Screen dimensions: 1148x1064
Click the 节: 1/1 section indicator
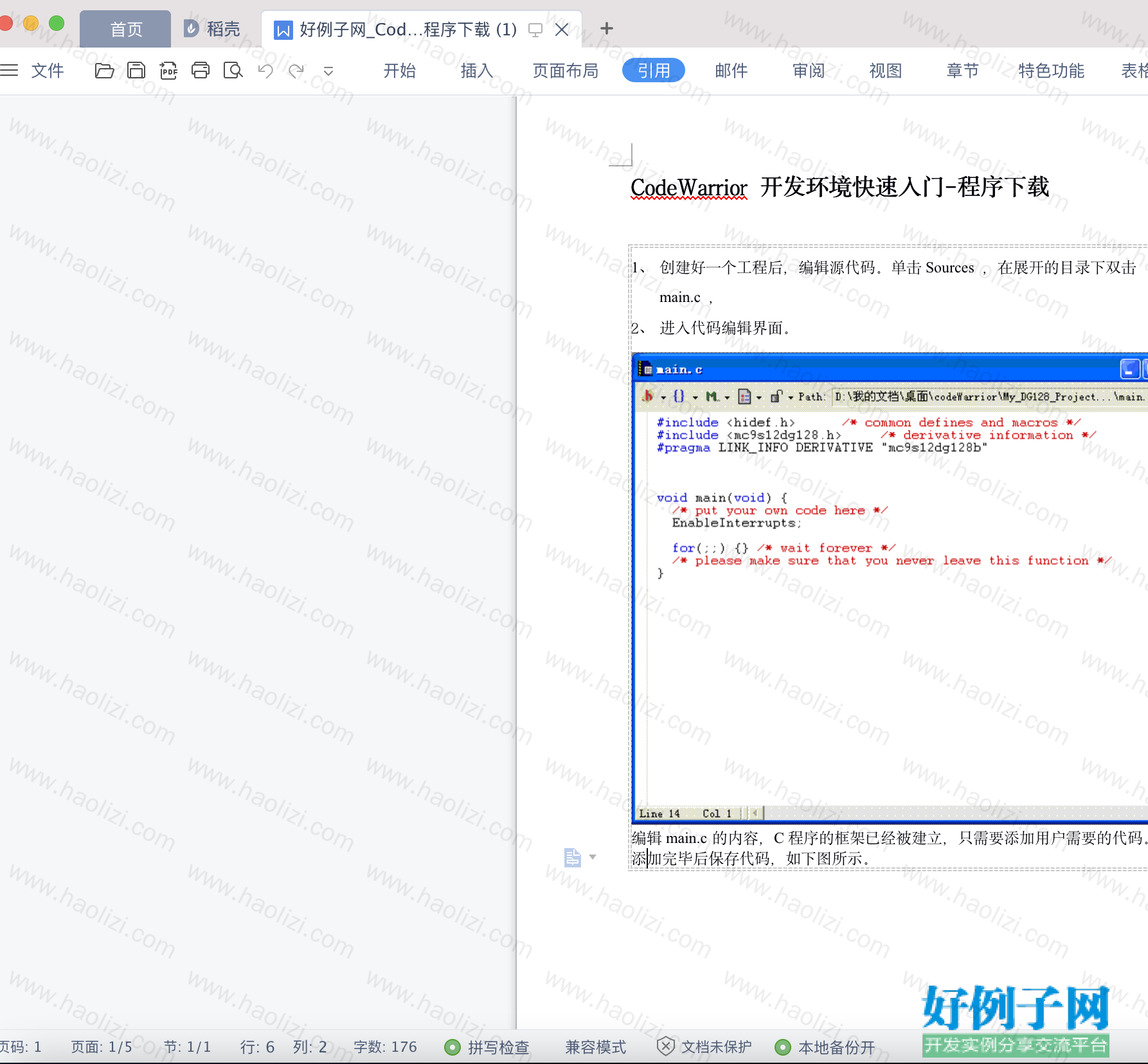point(188,1047)
